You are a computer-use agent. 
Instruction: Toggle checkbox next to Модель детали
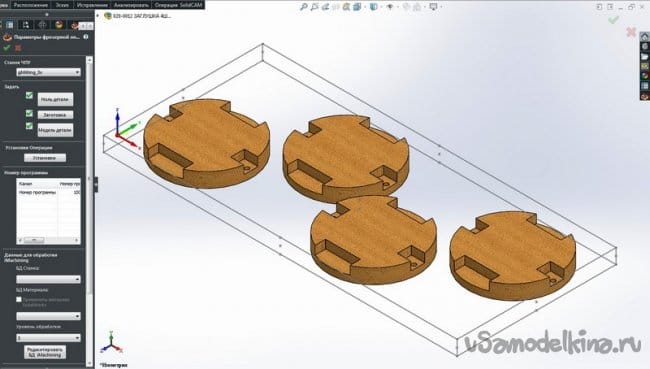(x=29, y=126)
